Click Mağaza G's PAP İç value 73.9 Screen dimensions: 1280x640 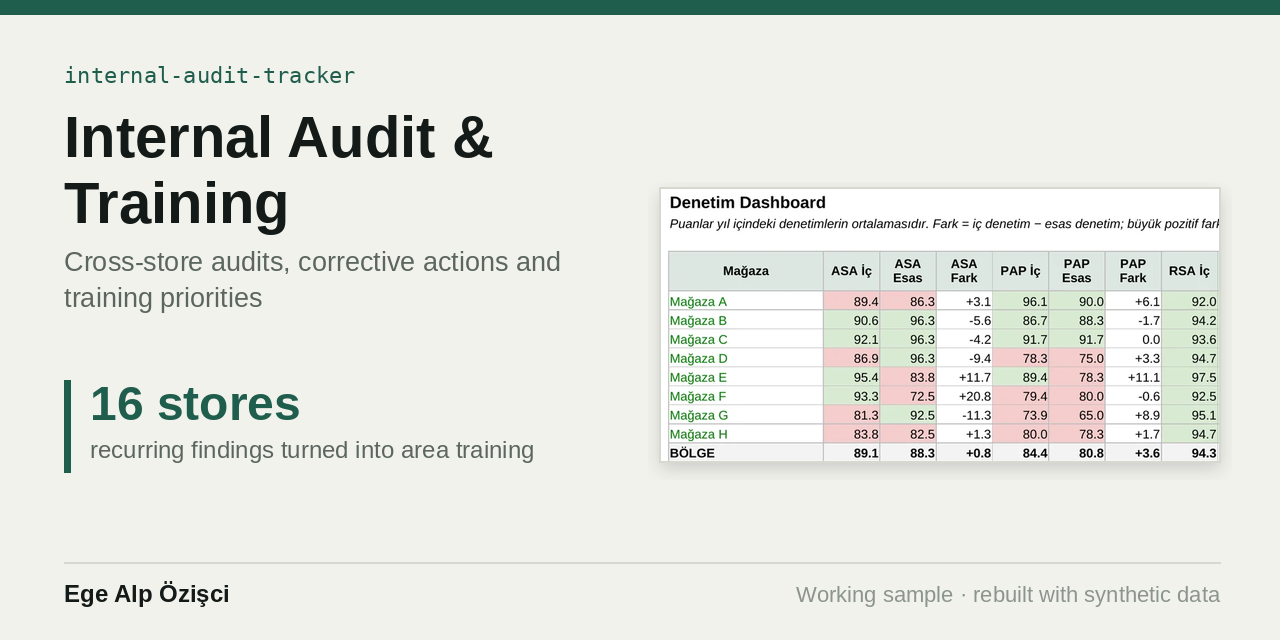tap(1021, 416)
